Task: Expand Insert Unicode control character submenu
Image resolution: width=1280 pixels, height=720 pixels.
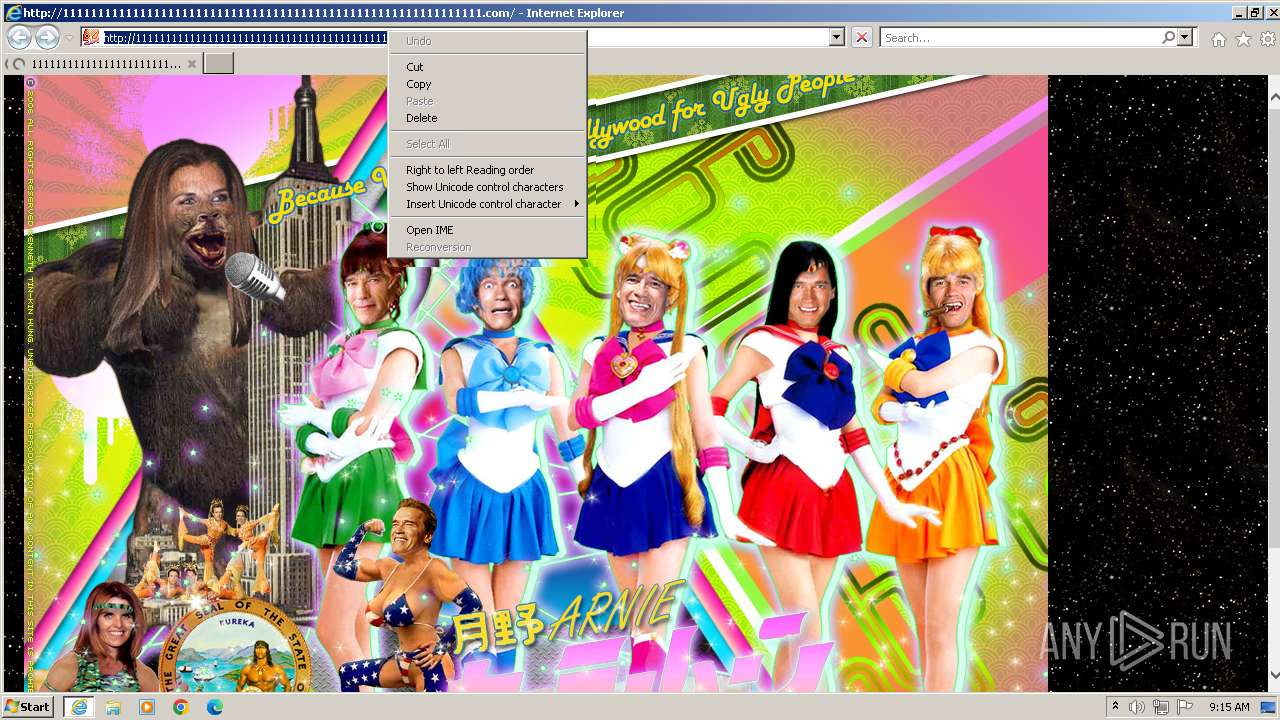Action: point(487,204)
